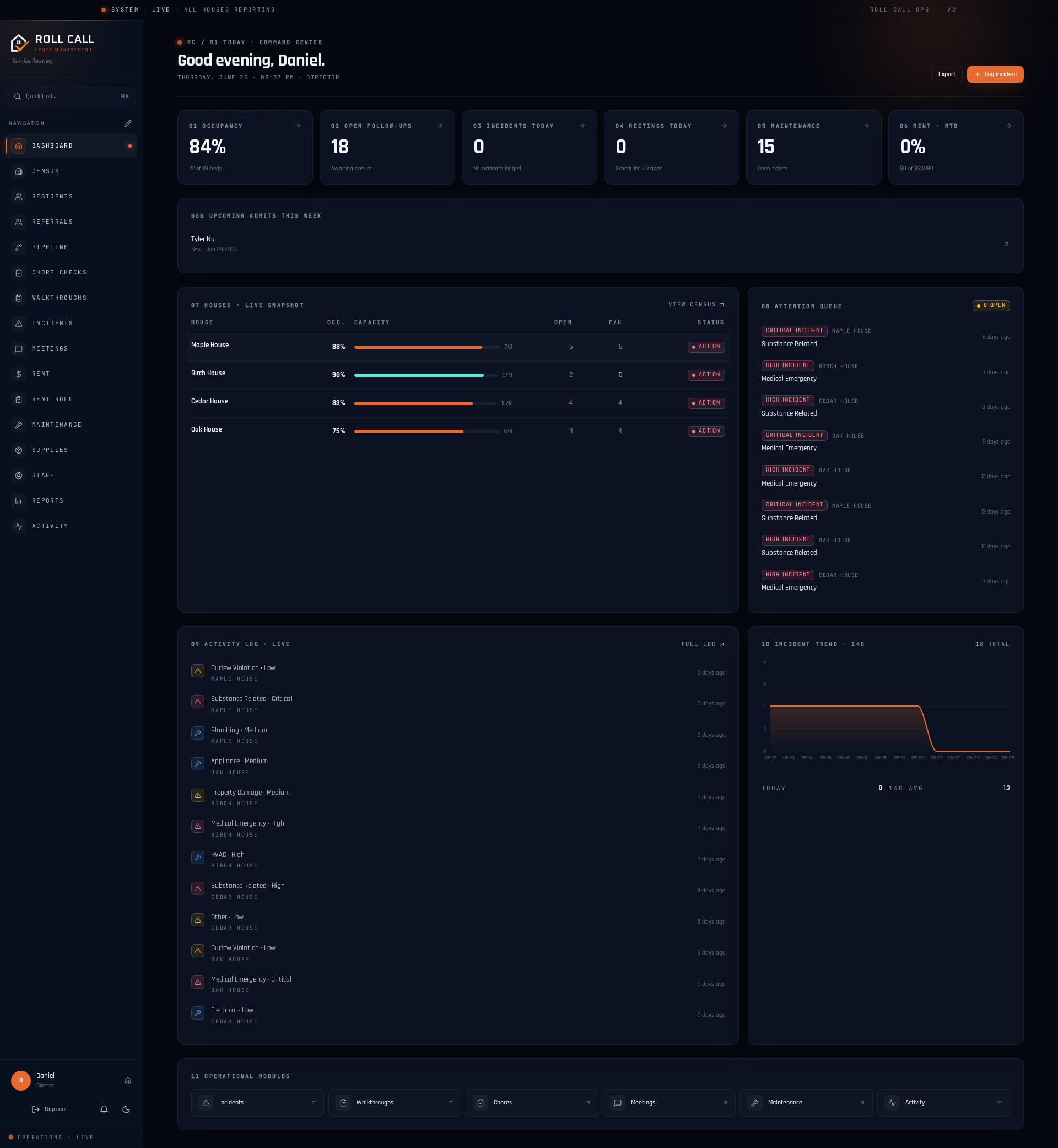This screenshot has width=1058, height=1148.
Task: Open View Census link
Action: (x=696, y=305)
